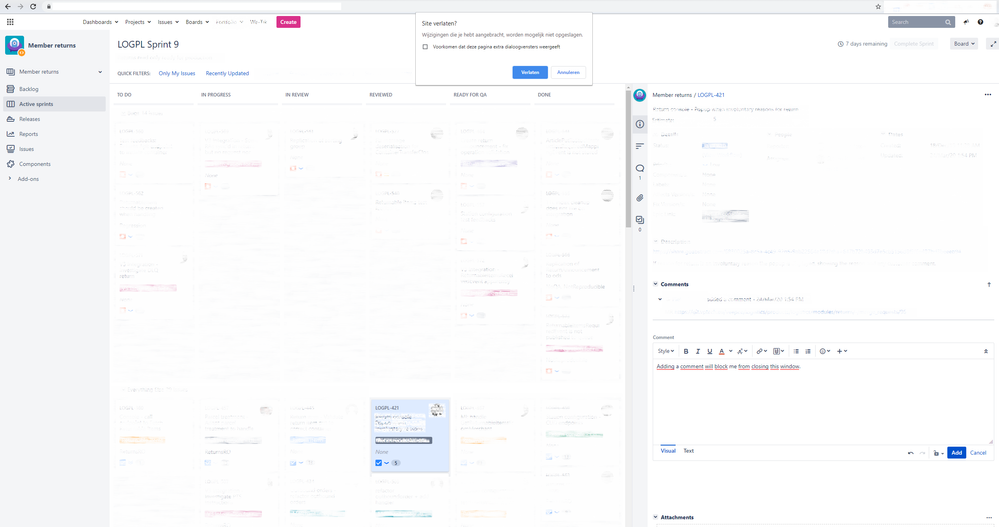
Task: Open issue actions three-dots menu
Action: [988, 95]
